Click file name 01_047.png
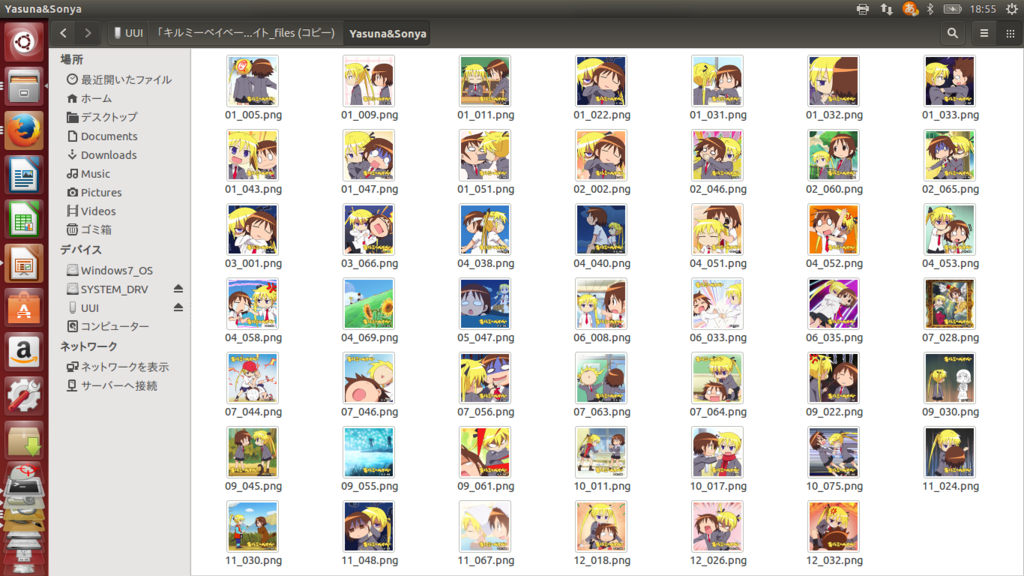The width and height of the screenshot is (1024, 576). (x=369, y=189)
